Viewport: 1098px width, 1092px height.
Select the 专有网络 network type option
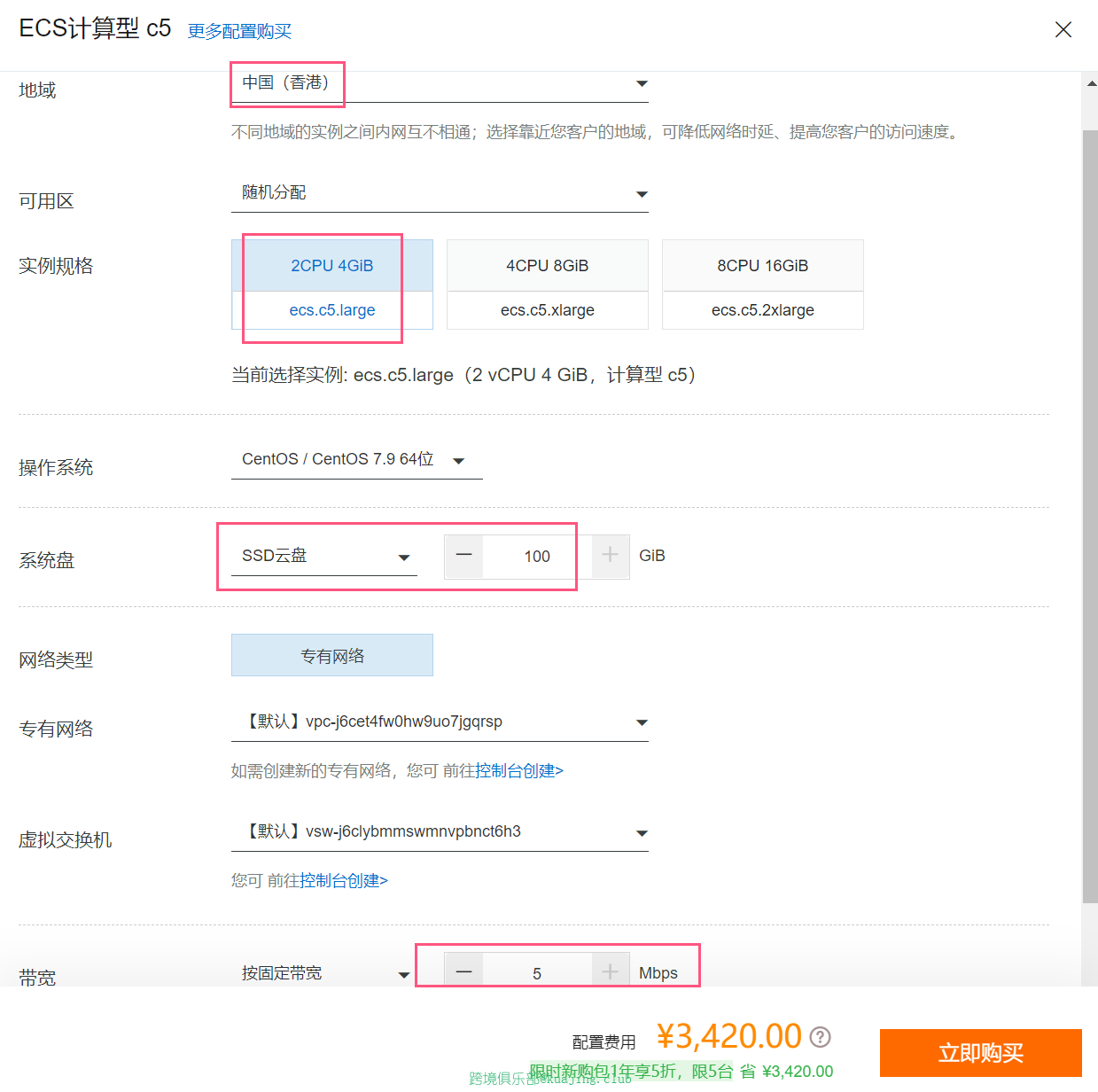coord(332,655)
